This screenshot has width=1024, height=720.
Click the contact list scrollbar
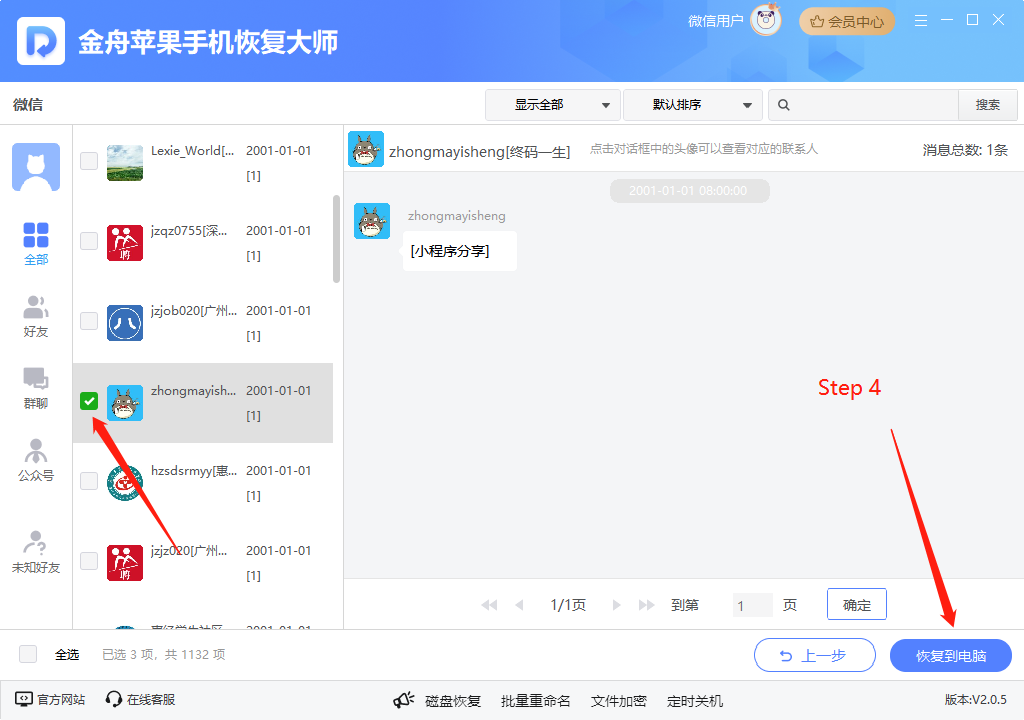[336, 238]
